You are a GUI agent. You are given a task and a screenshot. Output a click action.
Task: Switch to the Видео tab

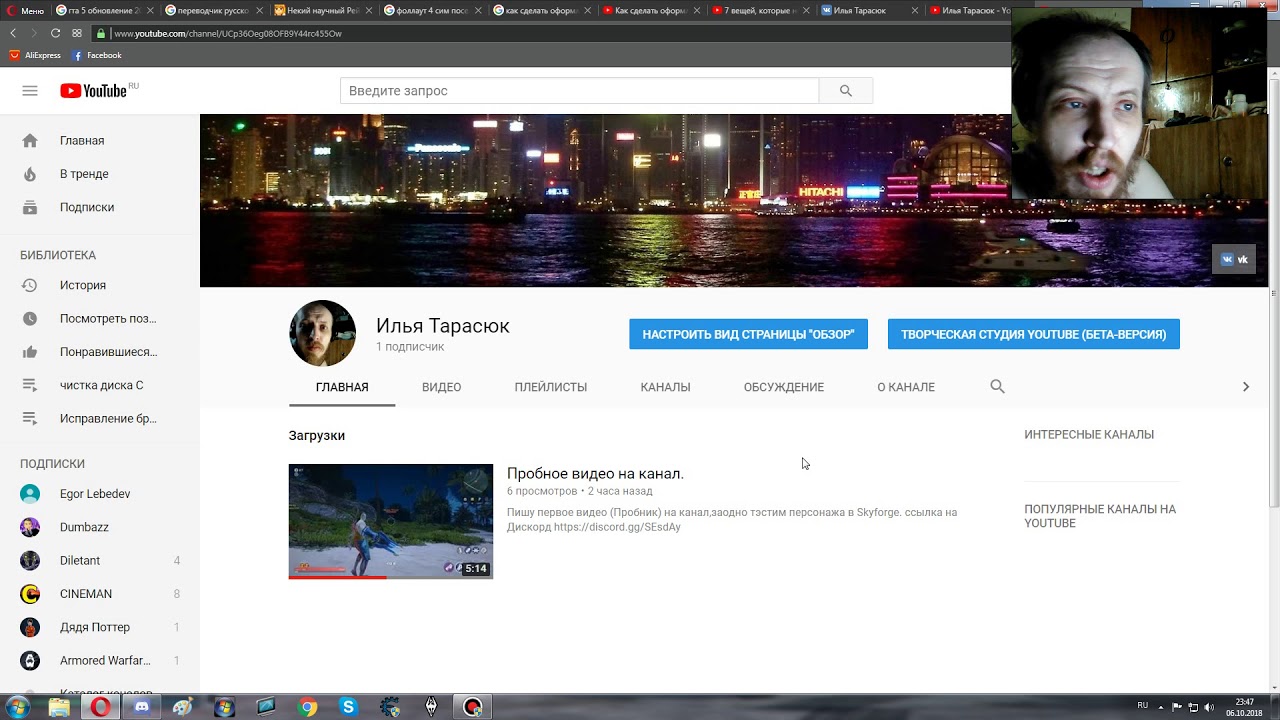[x=441, y=387]
